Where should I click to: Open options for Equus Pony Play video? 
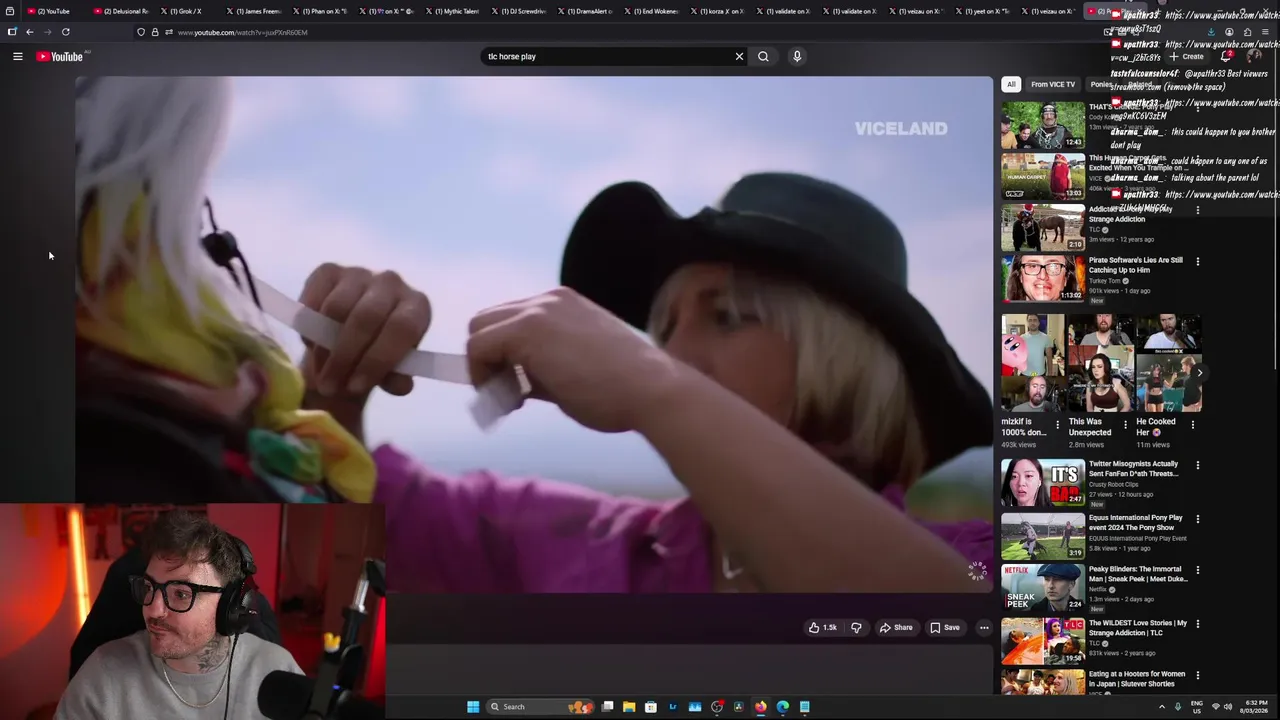(1198, 520)
